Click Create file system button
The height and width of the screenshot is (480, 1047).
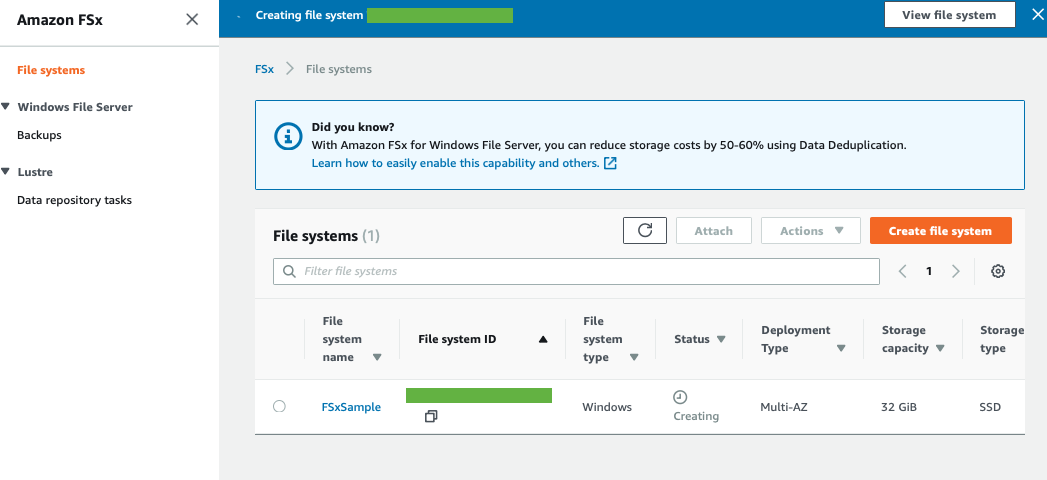click(x=940, y=231)
